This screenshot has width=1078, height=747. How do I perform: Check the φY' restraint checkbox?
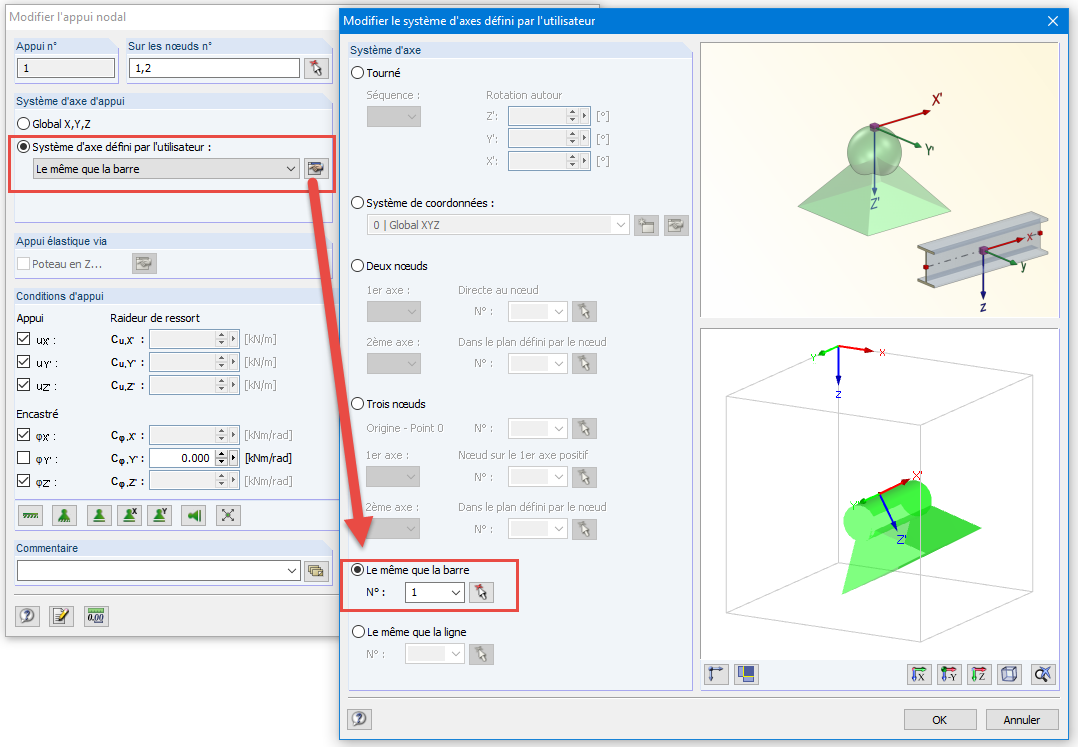pyautogui.click(x=23, y=458)
